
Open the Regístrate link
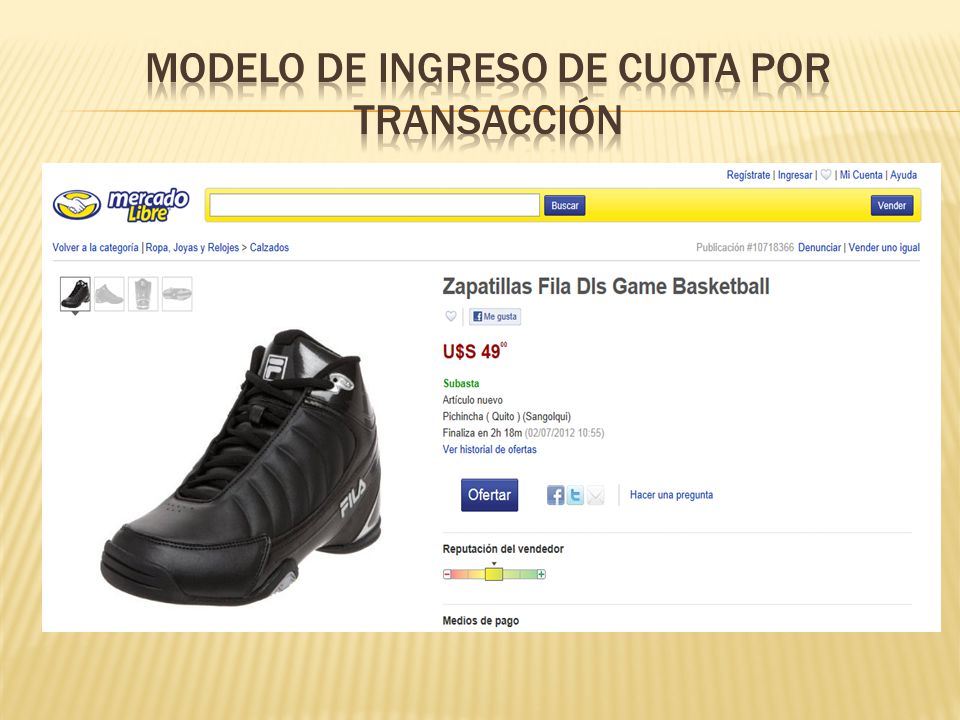point(748,175)
